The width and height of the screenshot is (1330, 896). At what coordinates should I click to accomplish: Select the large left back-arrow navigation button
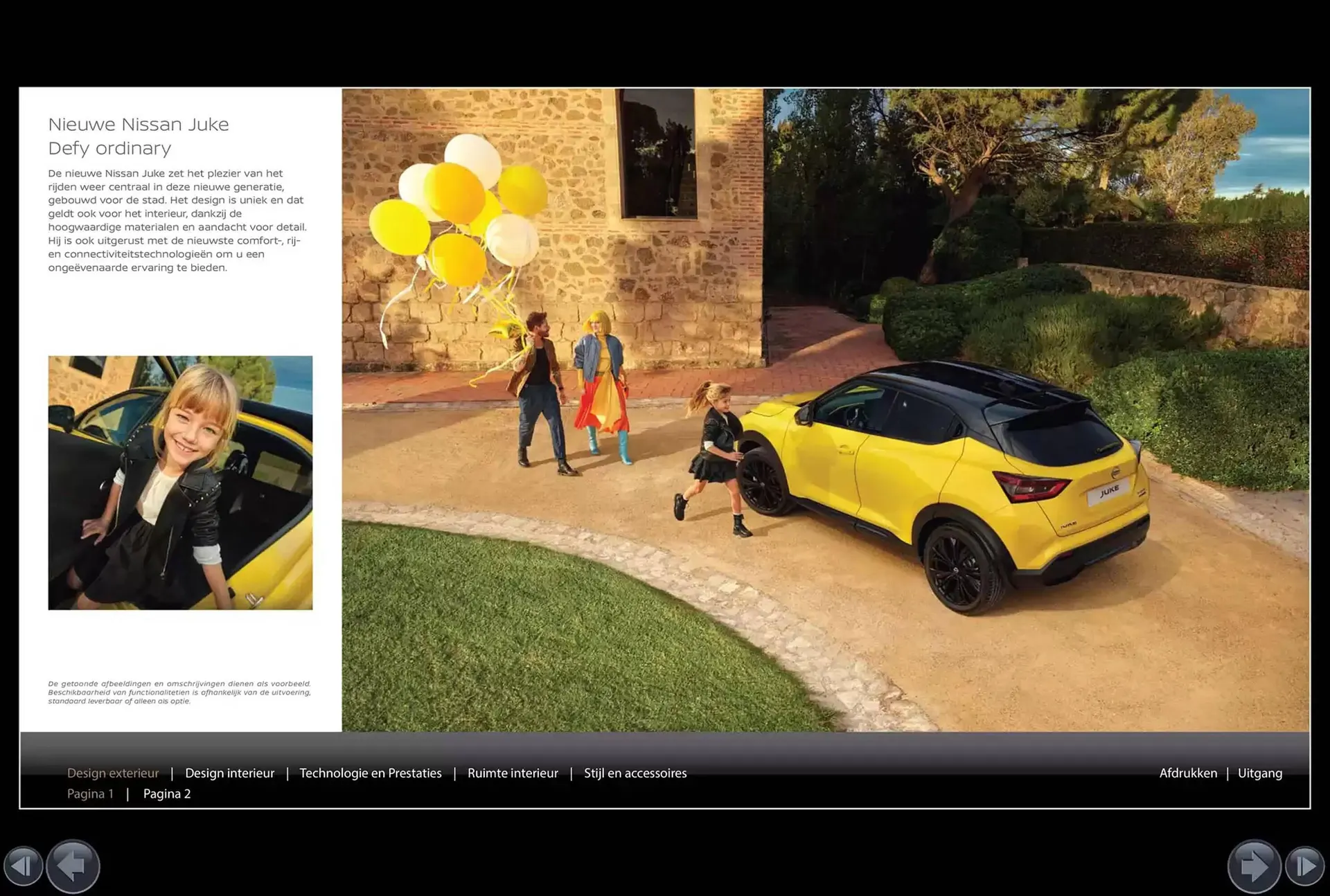[x=73, y=866]
